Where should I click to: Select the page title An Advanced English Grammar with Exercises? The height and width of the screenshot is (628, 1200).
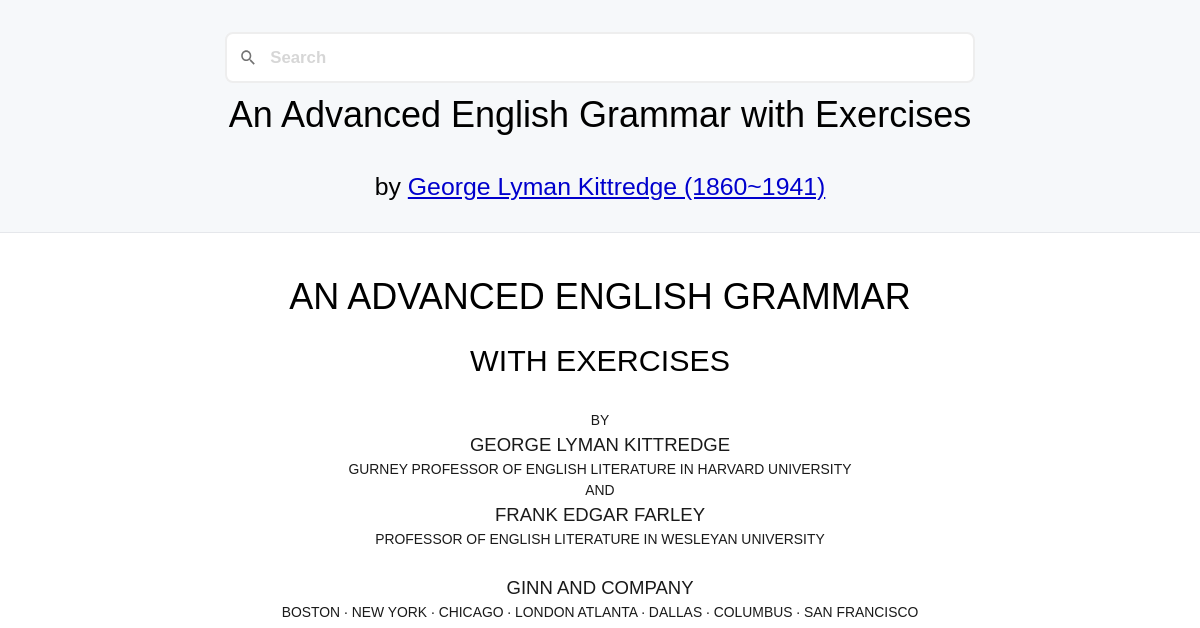click(x=600, y=115)
